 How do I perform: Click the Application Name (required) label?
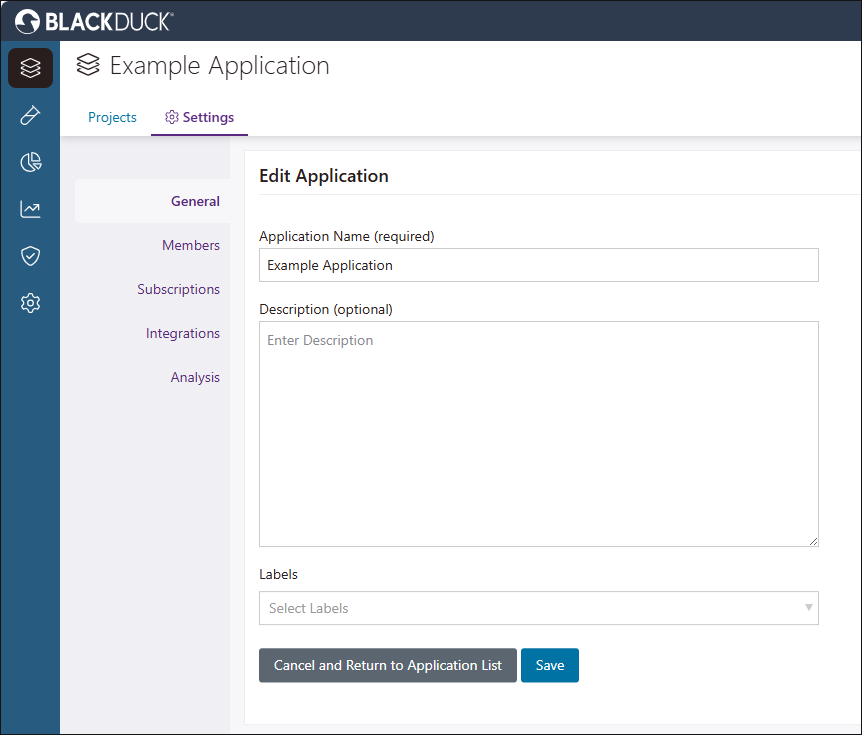coord(347,236)
